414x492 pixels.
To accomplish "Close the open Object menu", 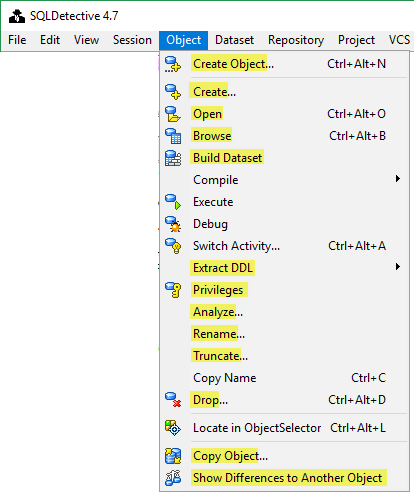I will point(184,40).
